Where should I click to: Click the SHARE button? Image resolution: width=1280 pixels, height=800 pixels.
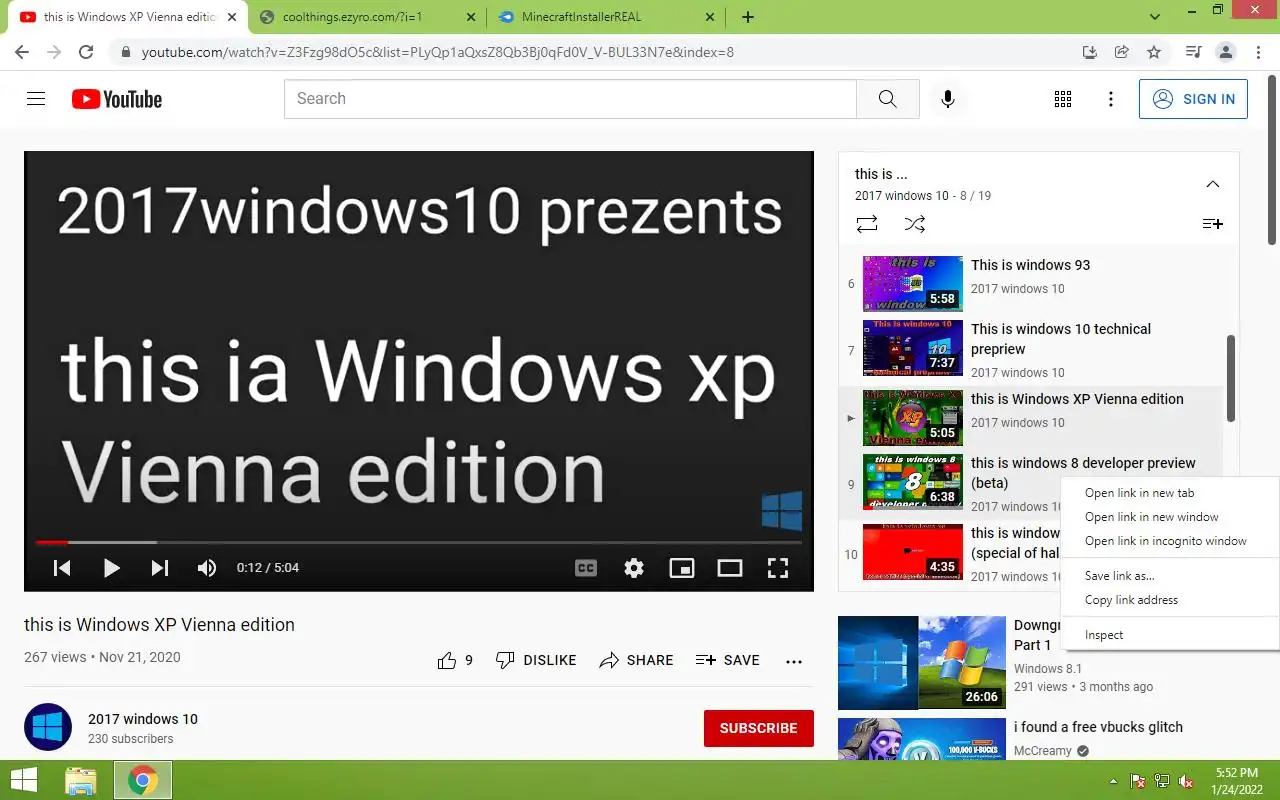pyautogui.click(x=636, y=660)
